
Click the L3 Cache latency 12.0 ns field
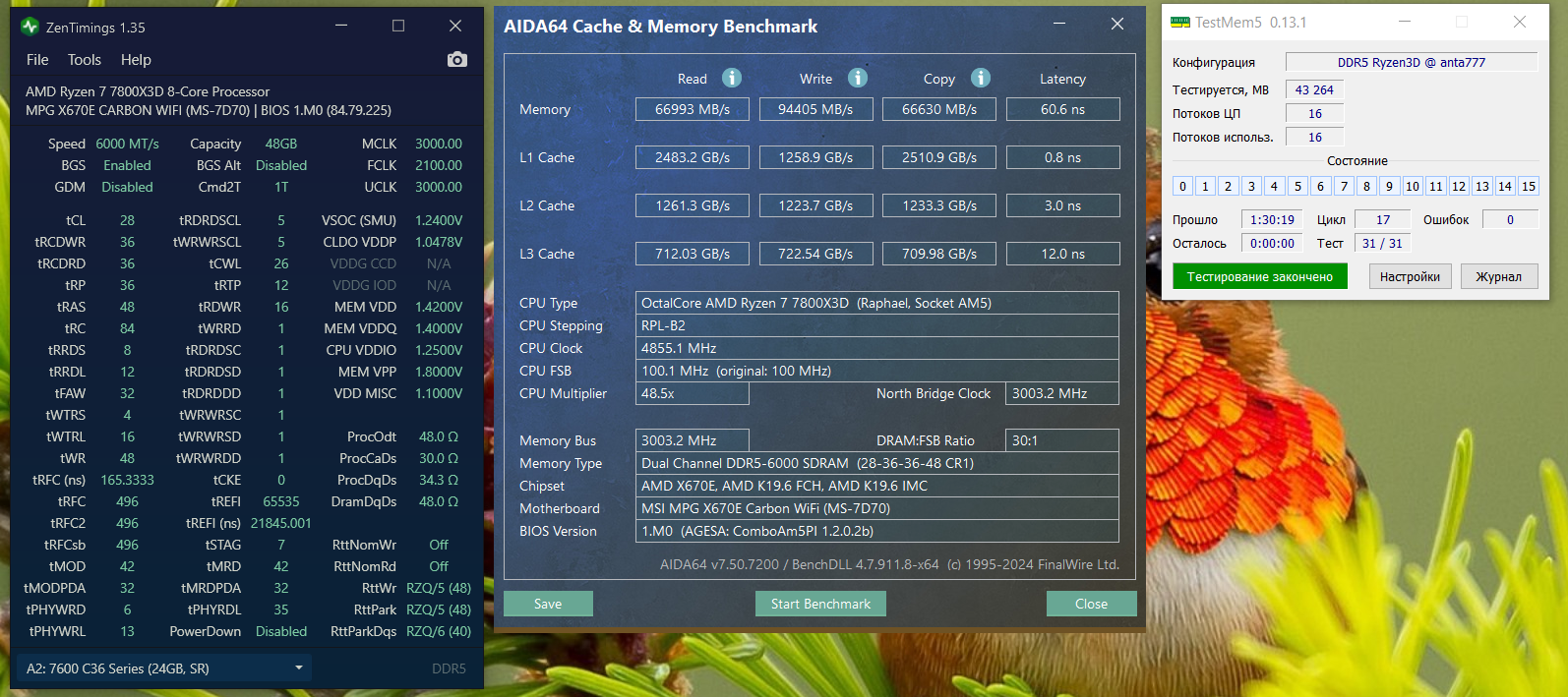pyautogui.click(x=1062, y=254)
